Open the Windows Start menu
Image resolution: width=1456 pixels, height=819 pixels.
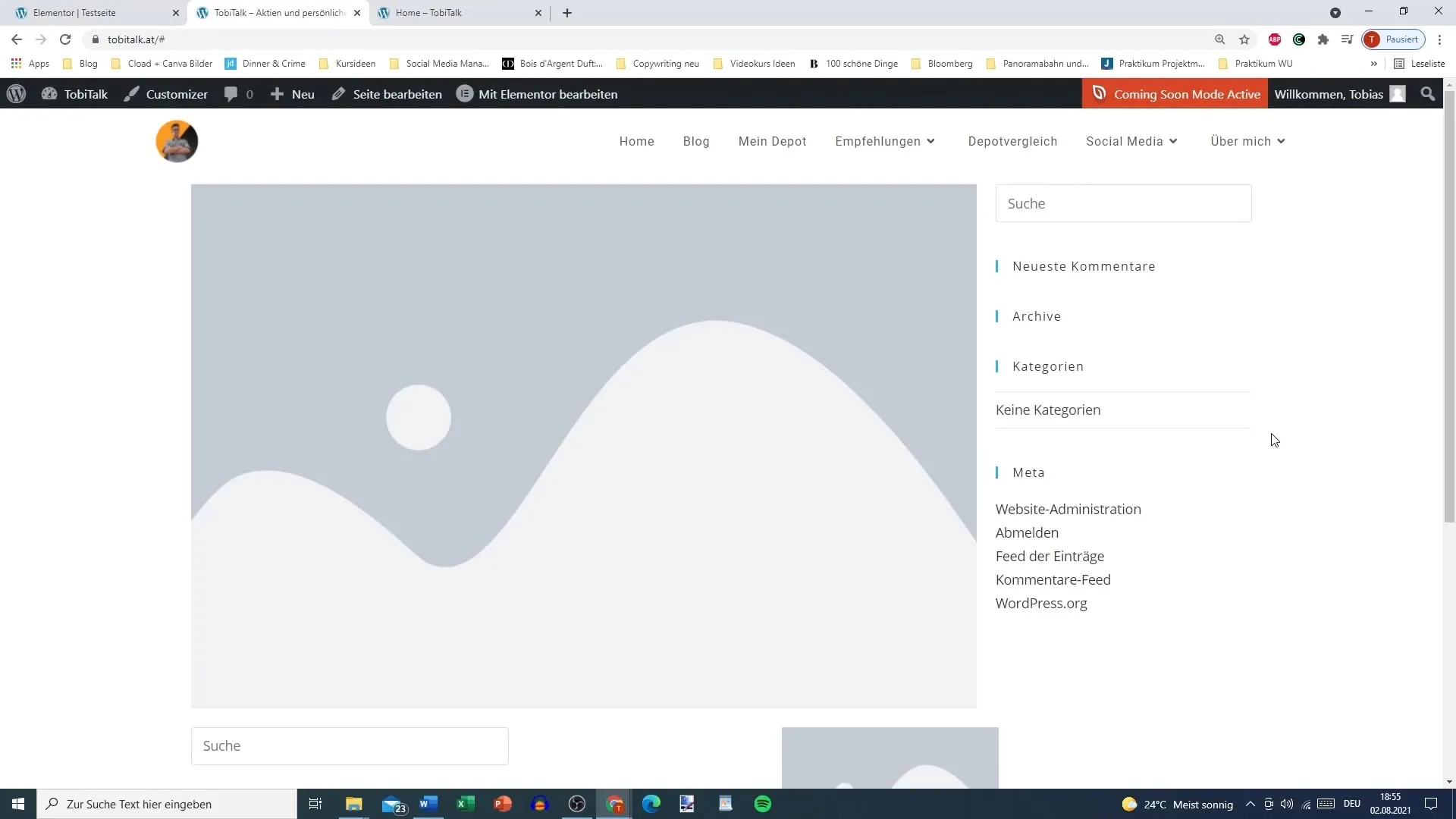[x=18, y=804]
